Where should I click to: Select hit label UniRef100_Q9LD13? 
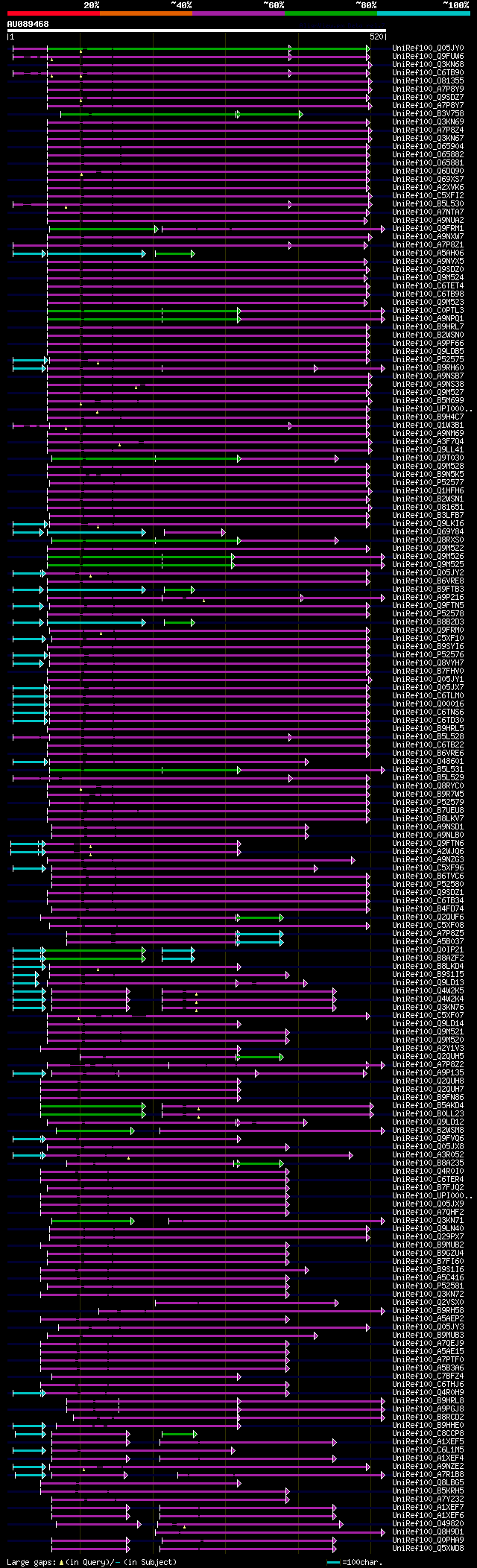coord(428,983)
